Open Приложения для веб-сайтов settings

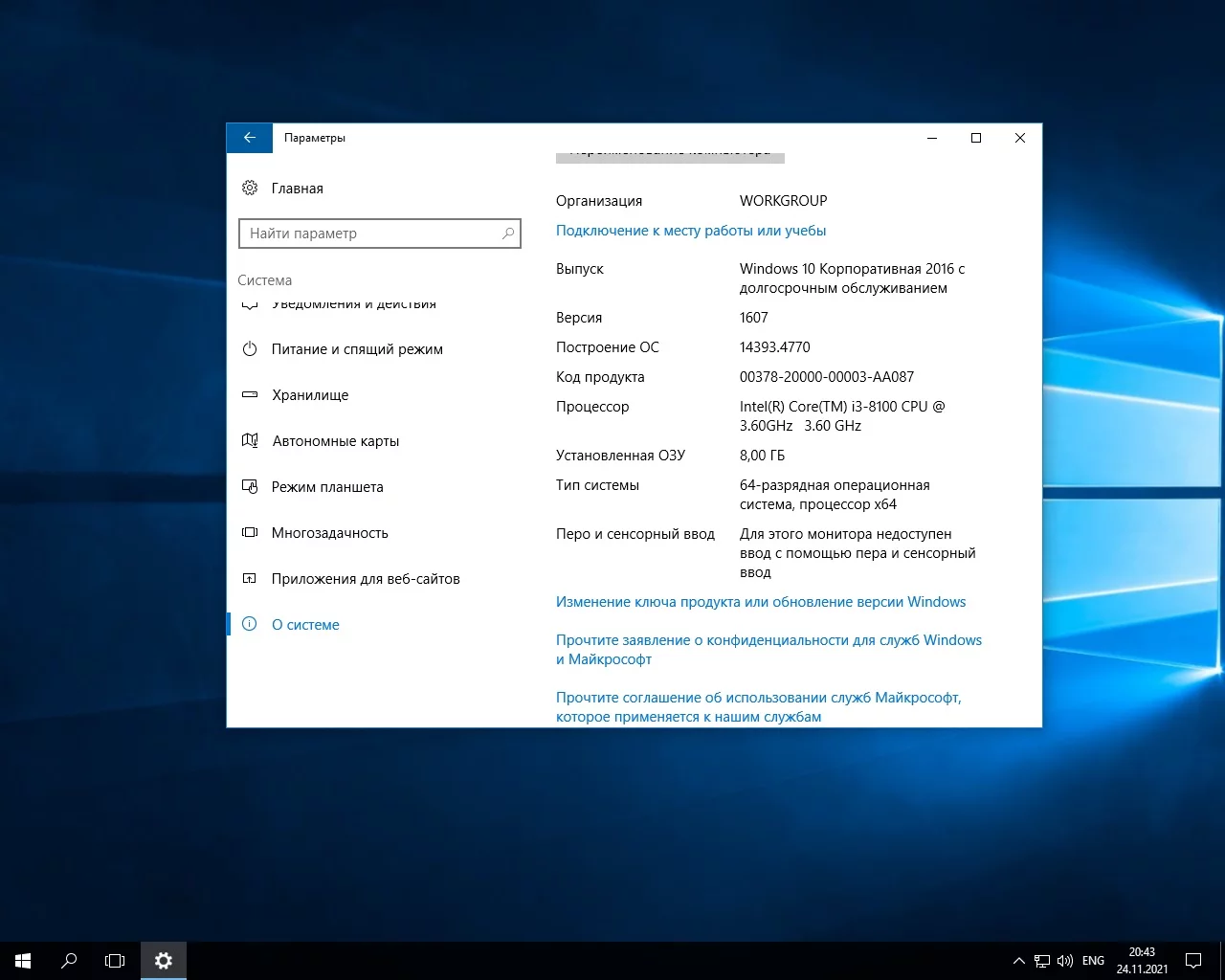click(365, 579)
